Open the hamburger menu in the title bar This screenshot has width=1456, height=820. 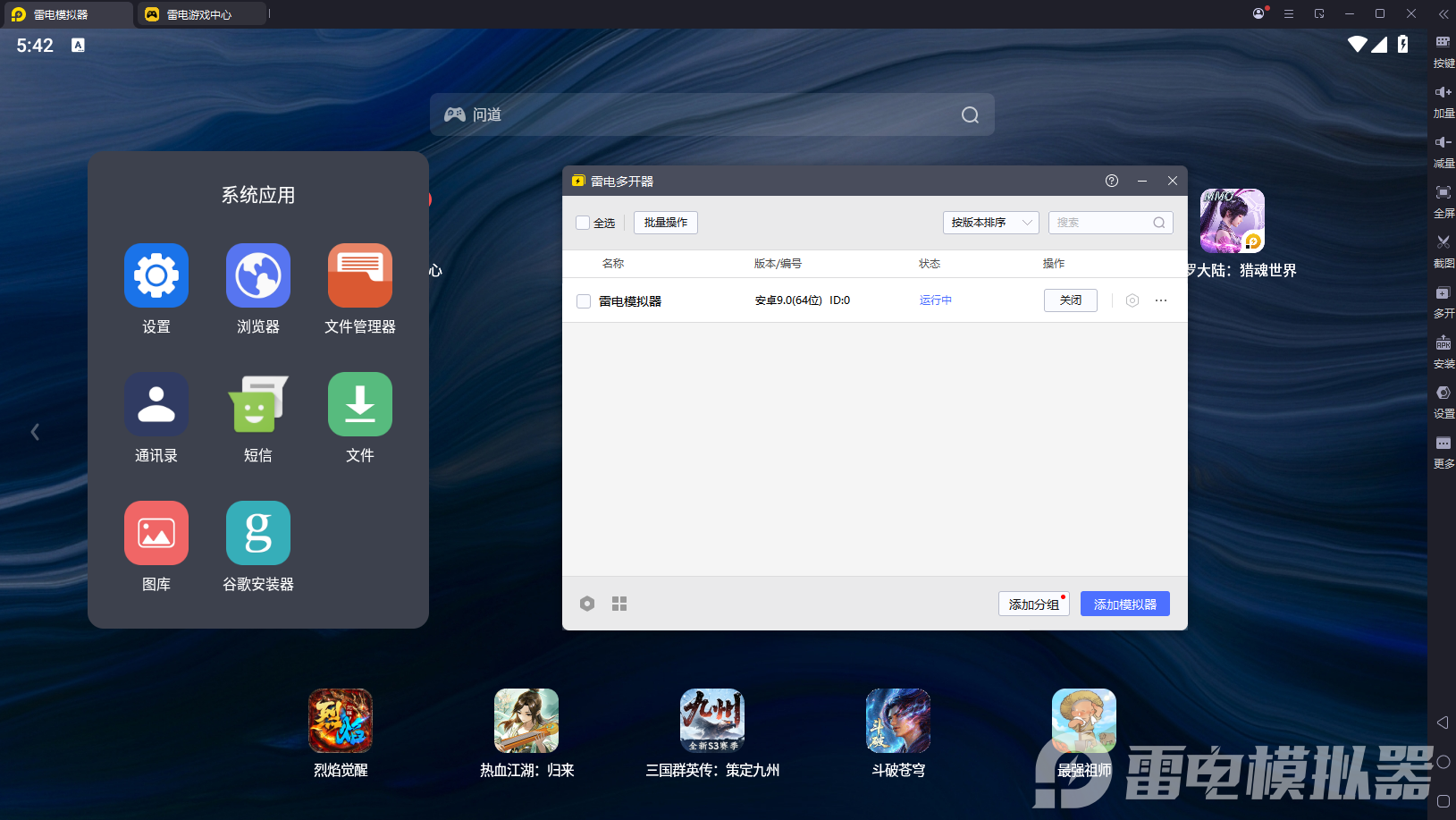click(1289, 13)
